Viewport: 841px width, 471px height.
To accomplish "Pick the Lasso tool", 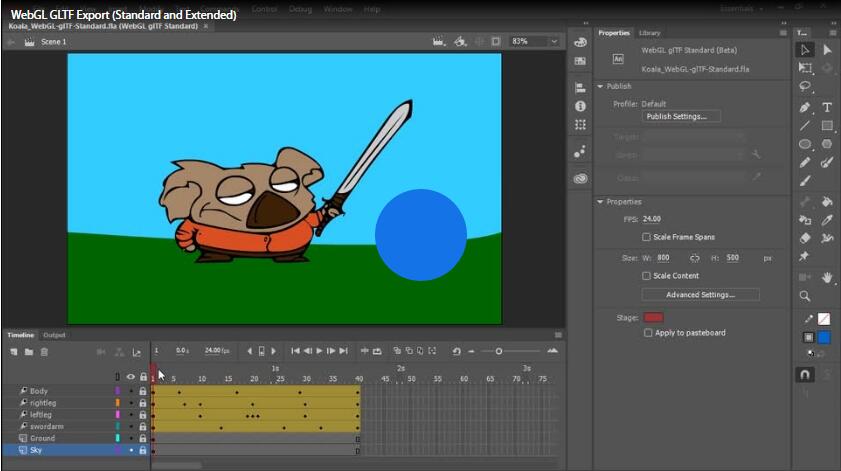I will pyautogui.click(x=805, y=86).
